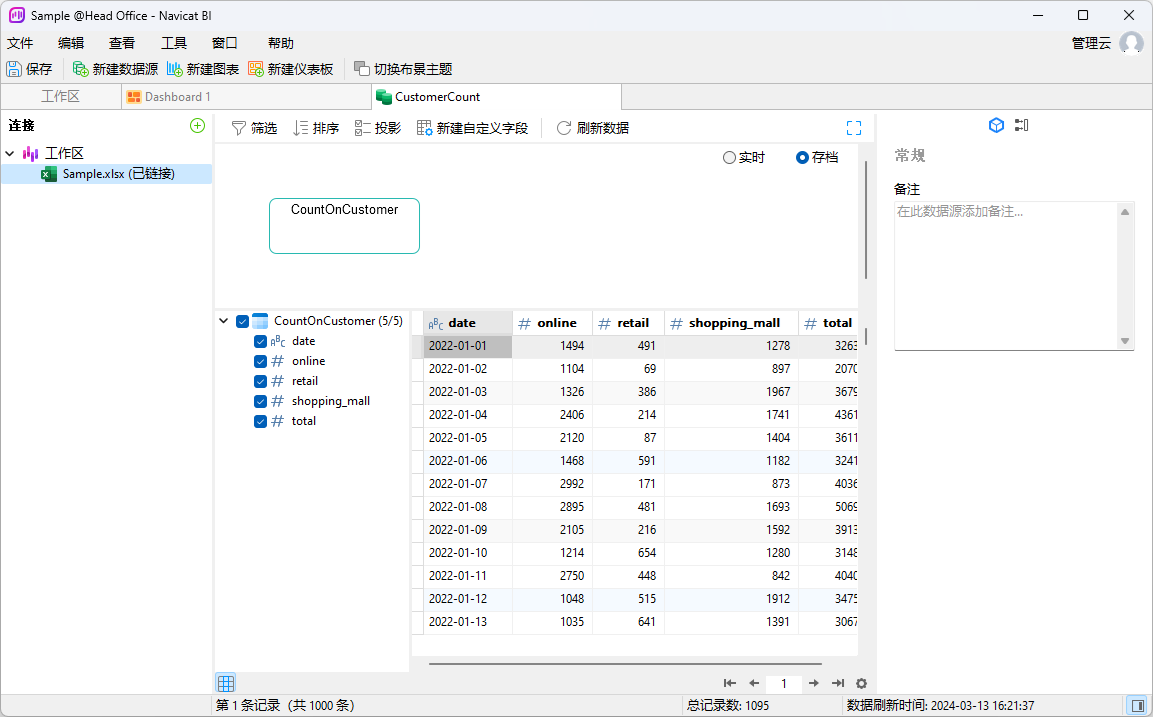Click the retail column header
This screenshot has height=717, width=1153.
tap(628, 323)
